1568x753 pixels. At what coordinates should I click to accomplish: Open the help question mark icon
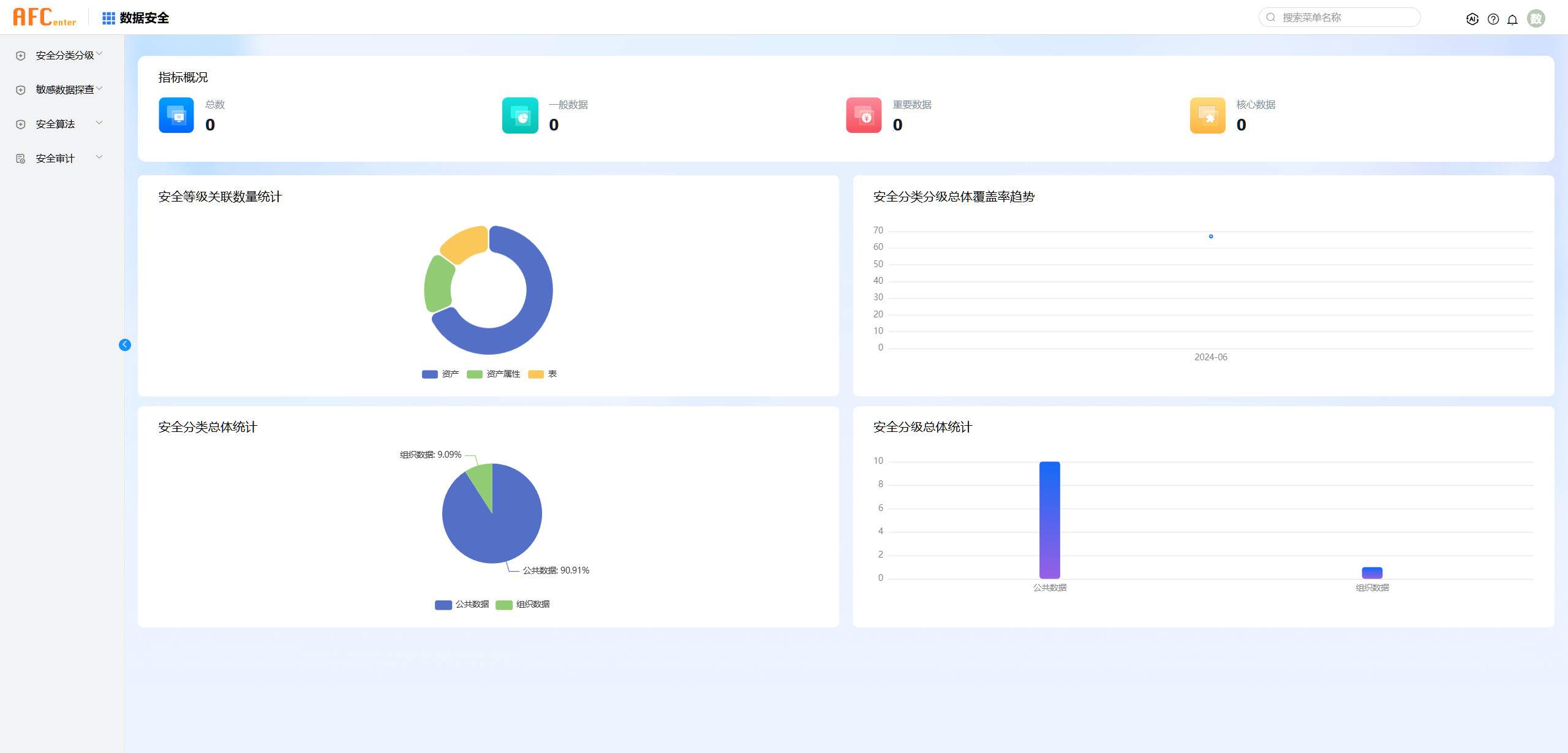coord(1493,19)
